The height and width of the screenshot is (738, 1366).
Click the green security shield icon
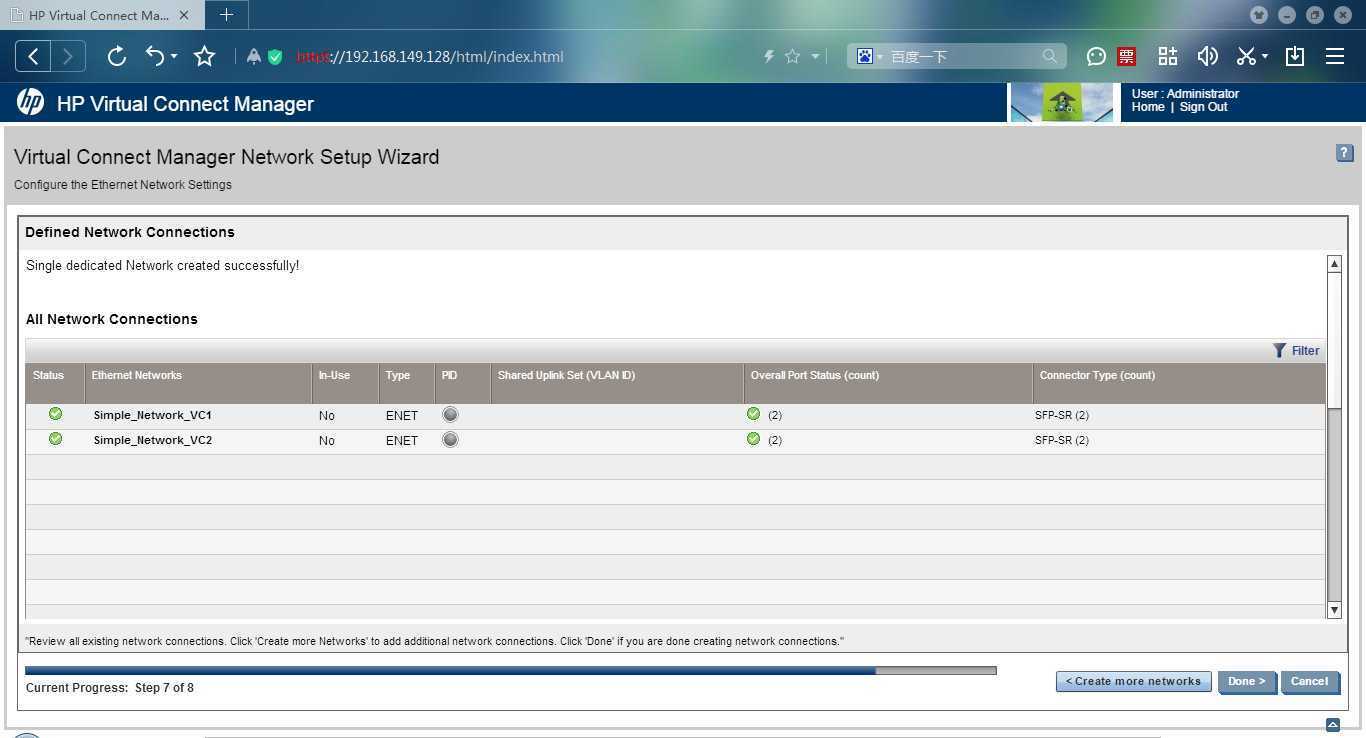pos(275,57)
